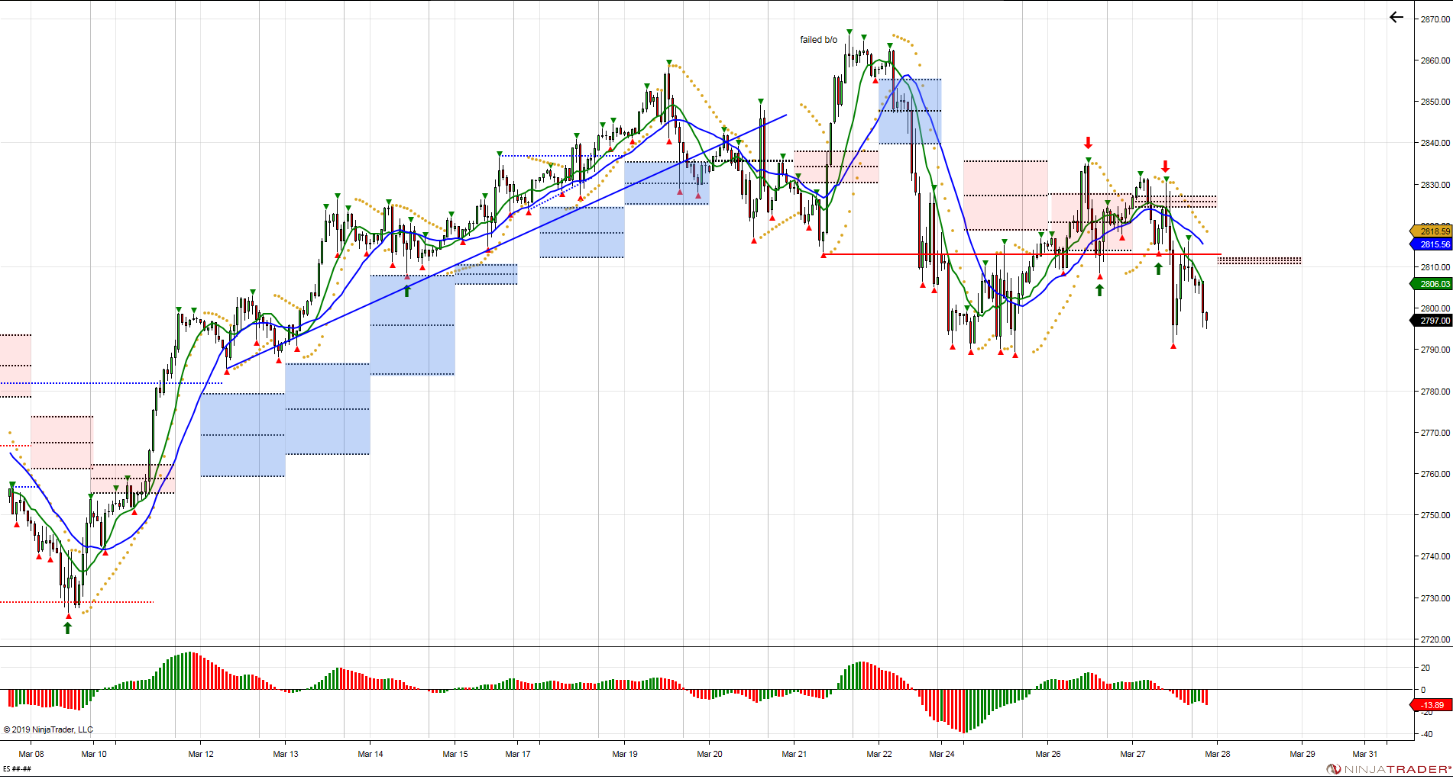Click the 2740.00 price axis label

coord(1435,557)
